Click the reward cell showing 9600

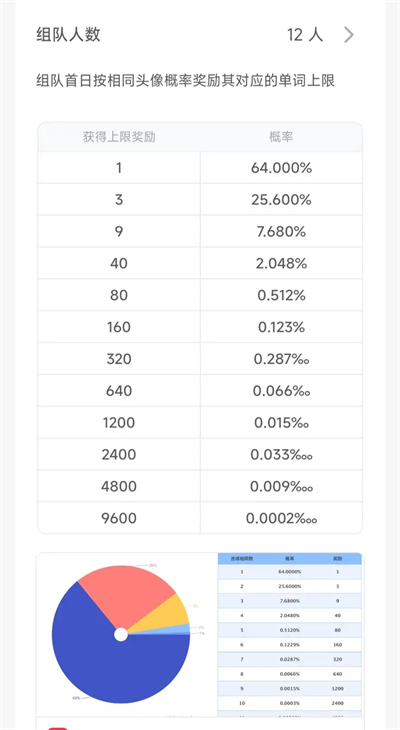click(x=119, y=518)
